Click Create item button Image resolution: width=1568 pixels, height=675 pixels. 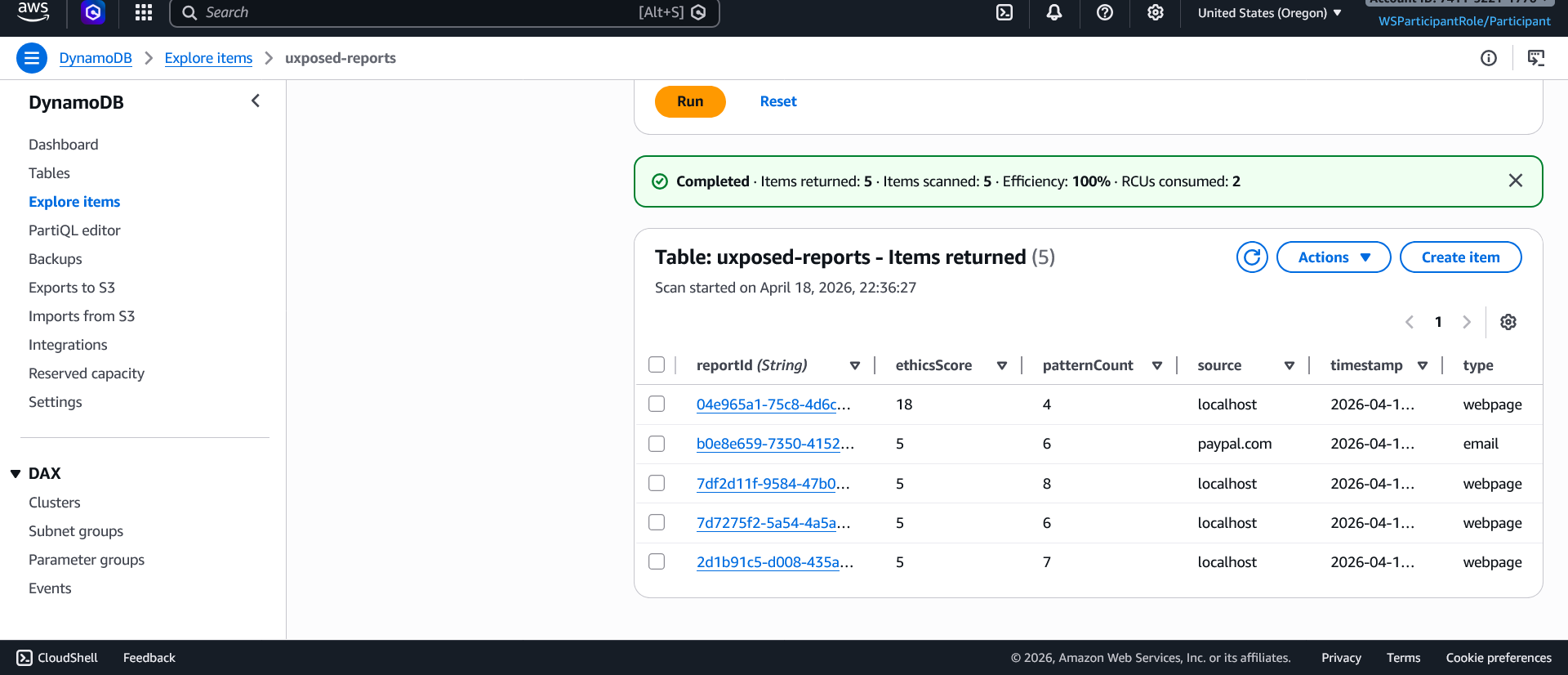click(x=1460, y=257)
